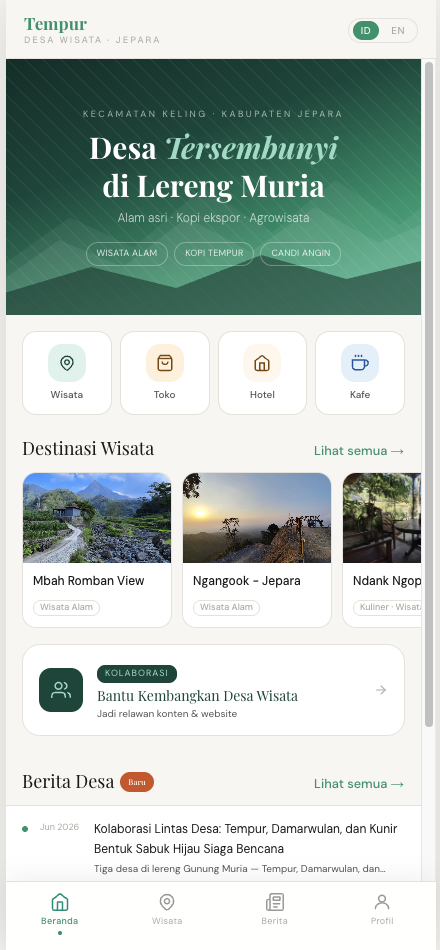Open the Toko shopping bag icon
The width and height of the screenshot is (440, 950).
tap(165, 363)
